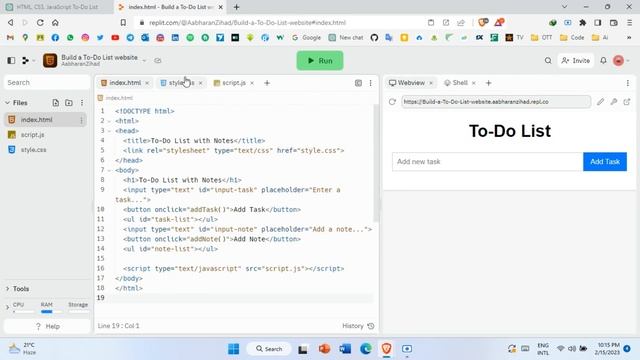The width and height of the screenshot is (640, 360).
Task: Expand the CPU RAM resources chevron
Action: [x=7, y=308]
